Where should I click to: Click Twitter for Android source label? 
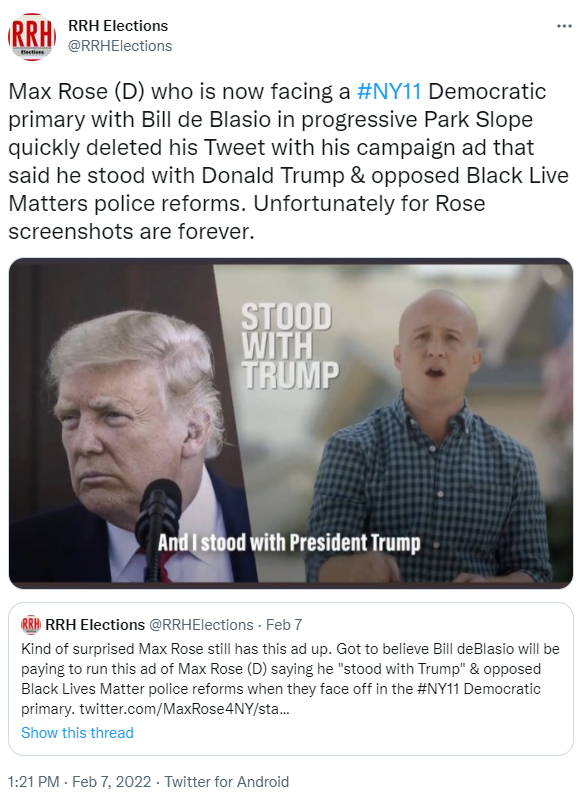click(x=226, y=782)
